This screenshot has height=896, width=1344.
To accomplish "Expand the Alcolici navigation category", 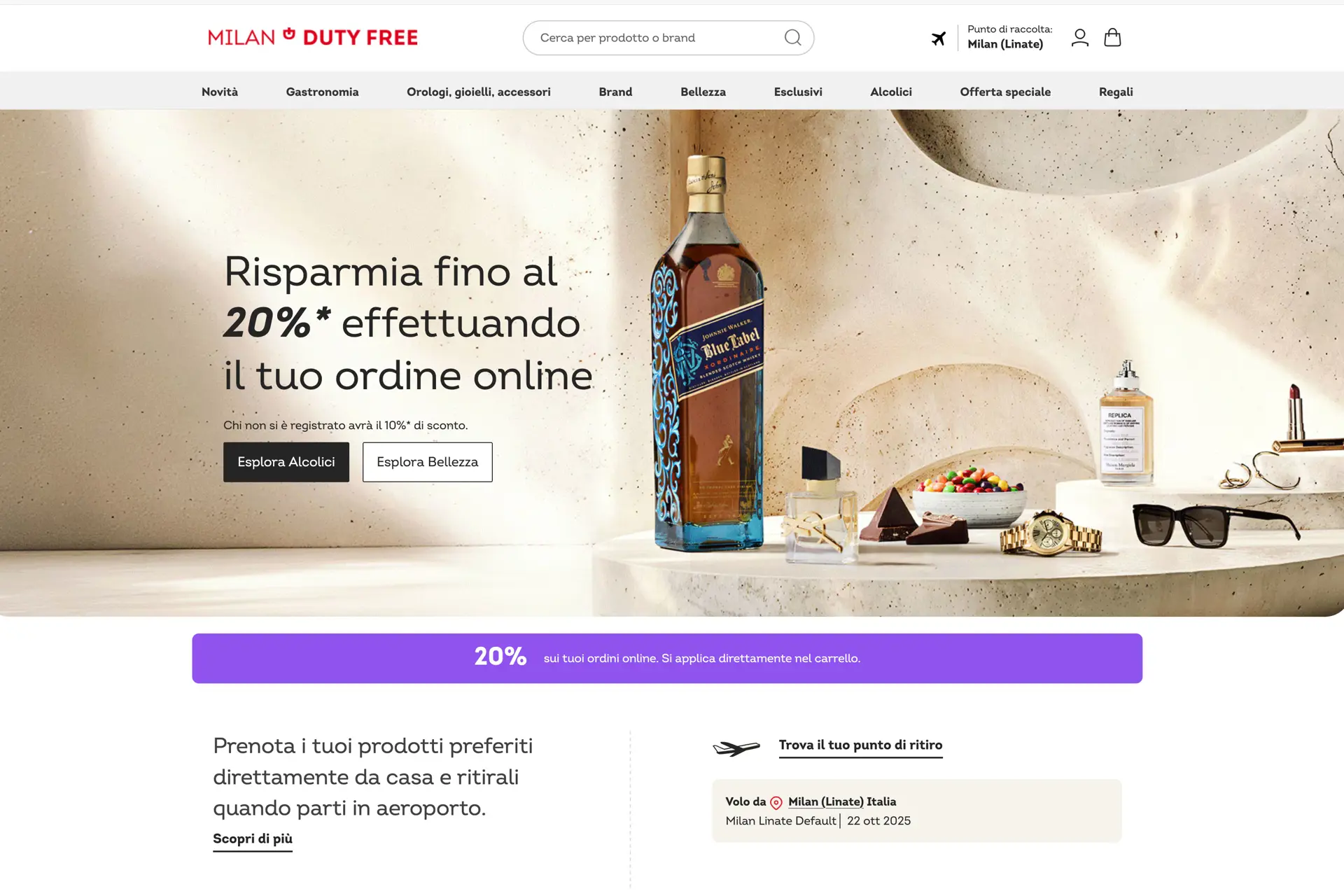I will pos(891,92).
